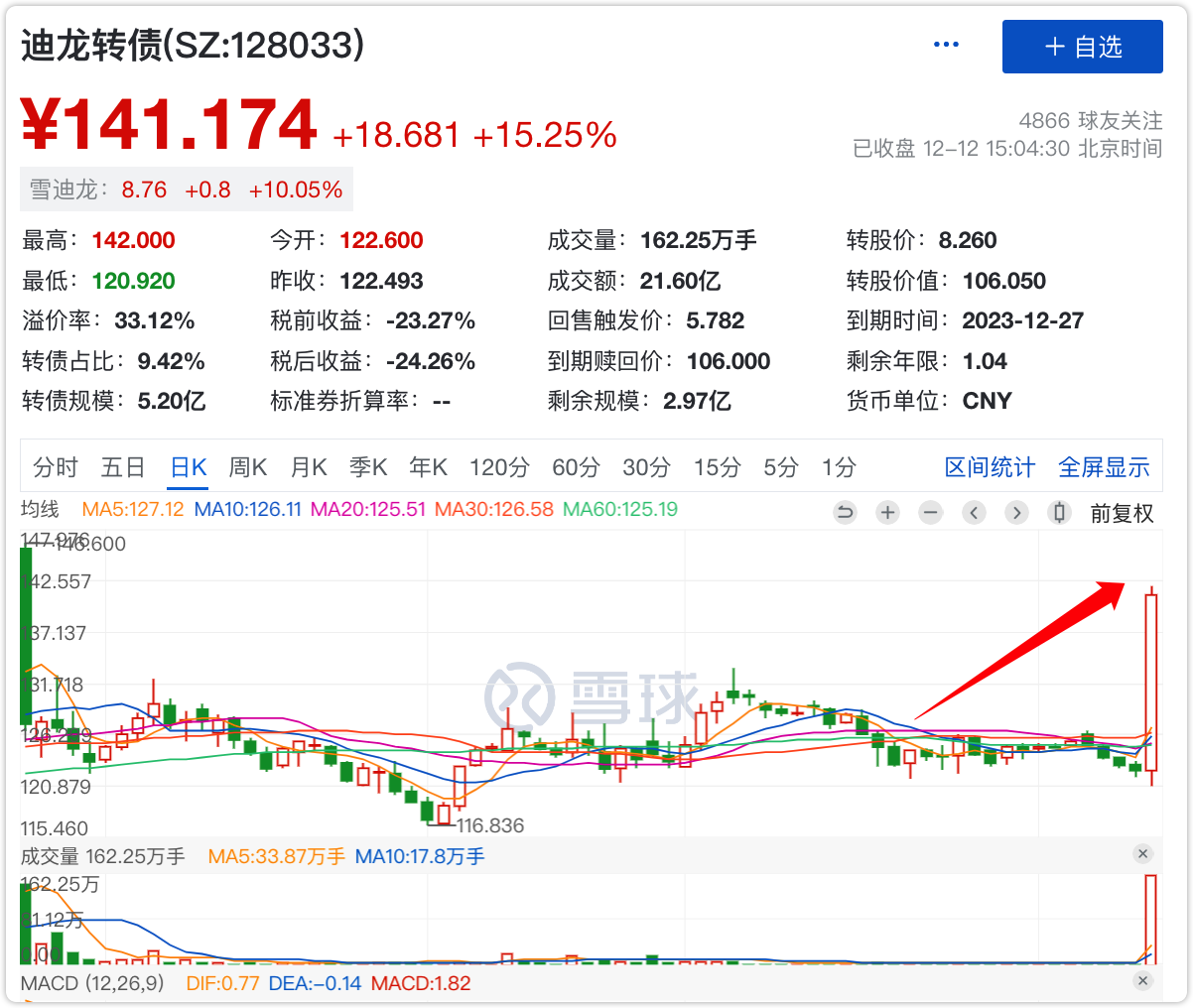Switch to the 60分 interval tab

[x=576, y=467]
